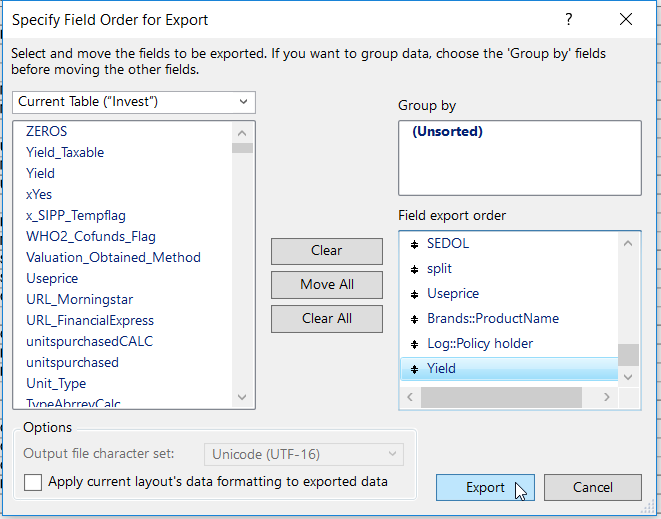This screenshot has width=661, height=519.
Task: Click the Clear All button
Action: point(326,318)
